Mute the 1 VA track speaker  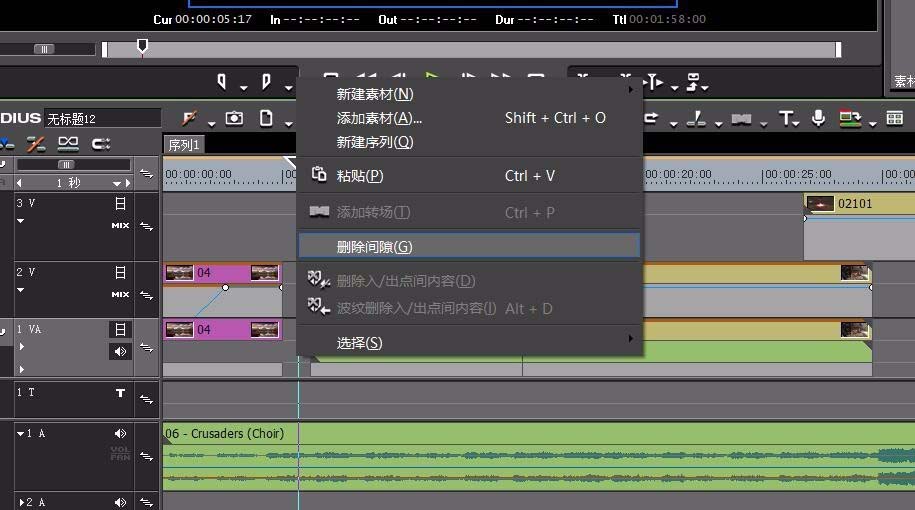(120, 351)
